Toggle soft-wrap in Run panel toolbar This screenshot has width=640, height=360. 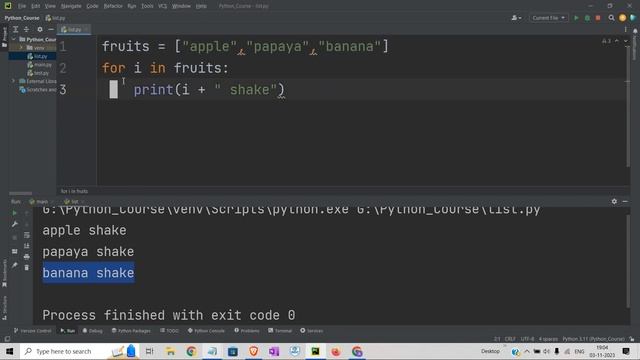(x=27, y=235)
